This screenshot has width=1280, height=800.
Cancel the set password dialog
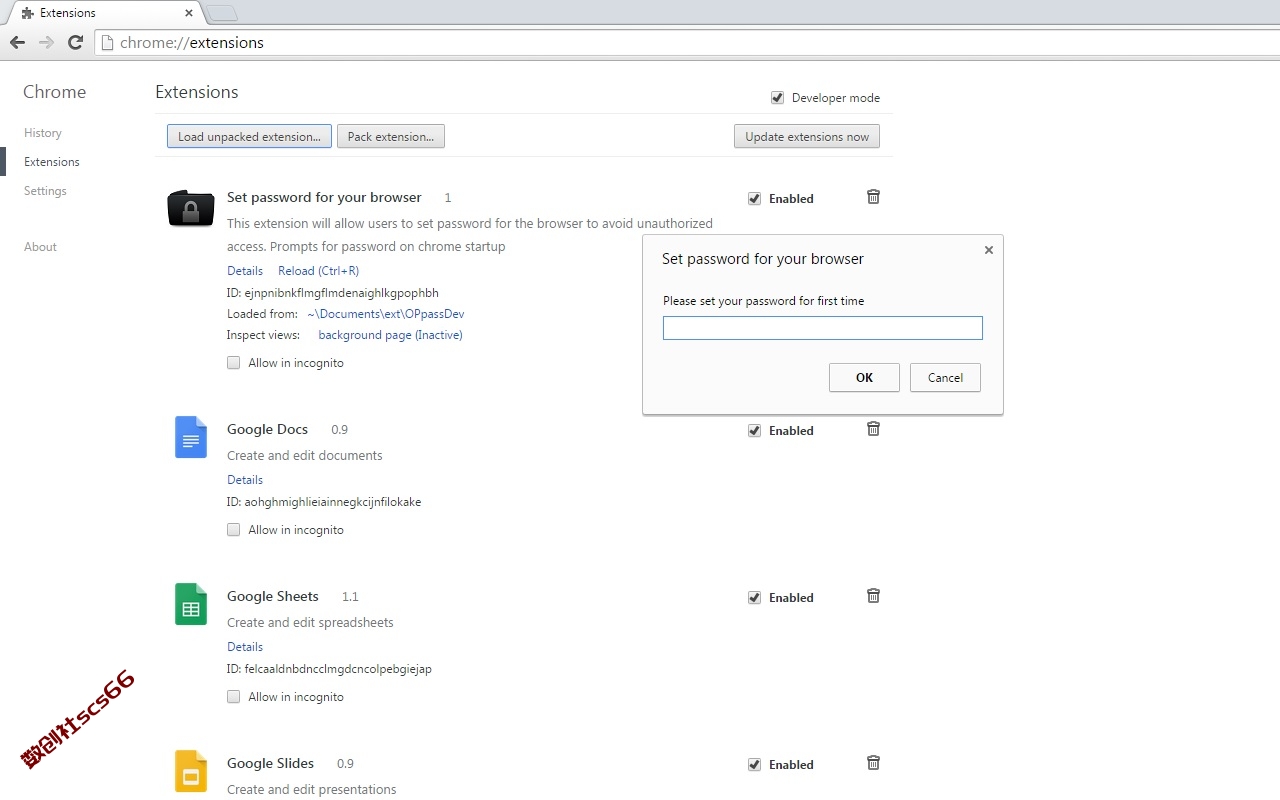point(945,377)
